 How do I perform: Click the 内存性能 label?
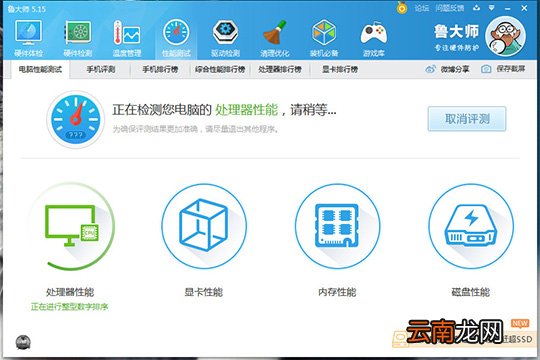tap(337, 292)
